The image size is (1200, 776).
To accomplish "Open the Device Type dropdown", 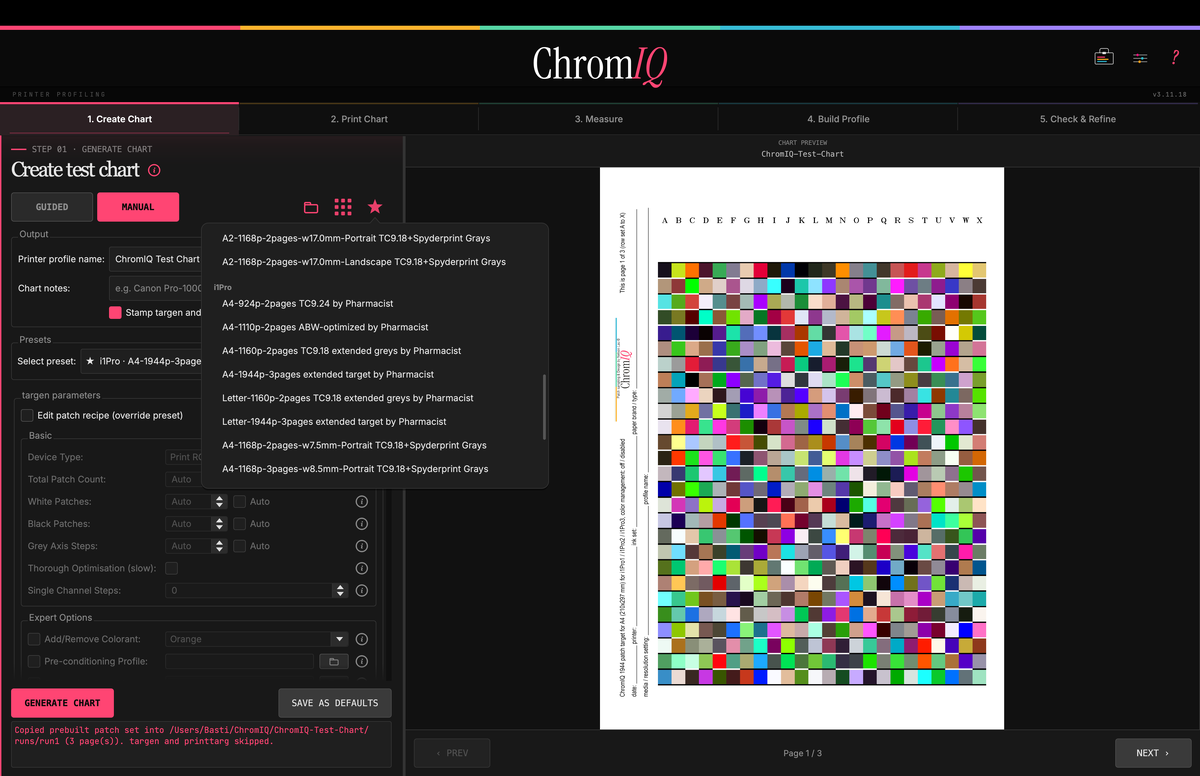I will tap(184, 457).
